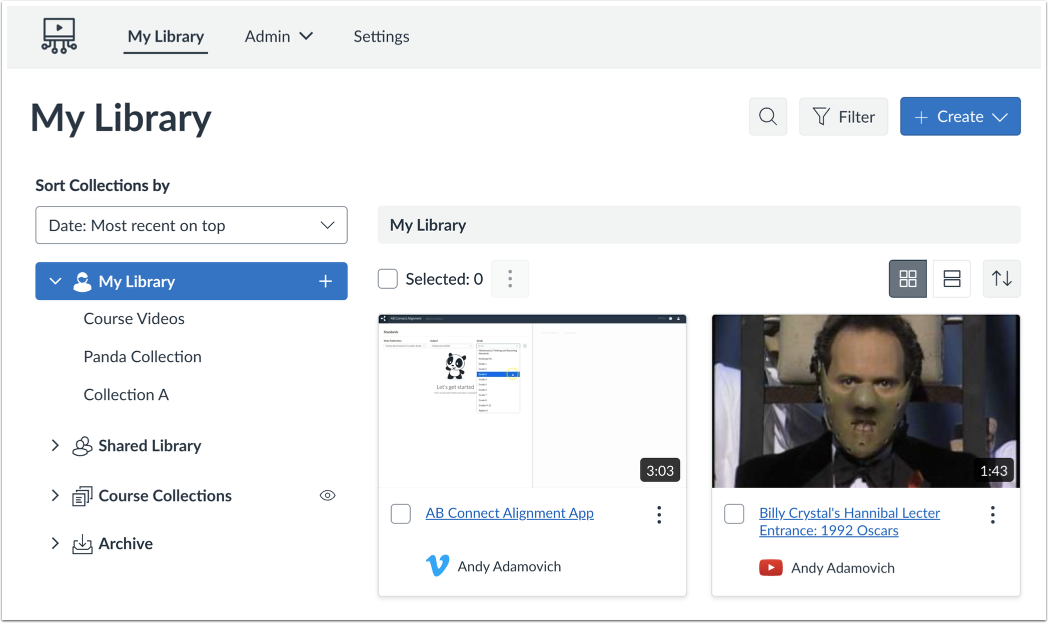1048x623 pixels.
Task: Click the Hannibal Lecter video thumbnail
Action: (865, 400)
